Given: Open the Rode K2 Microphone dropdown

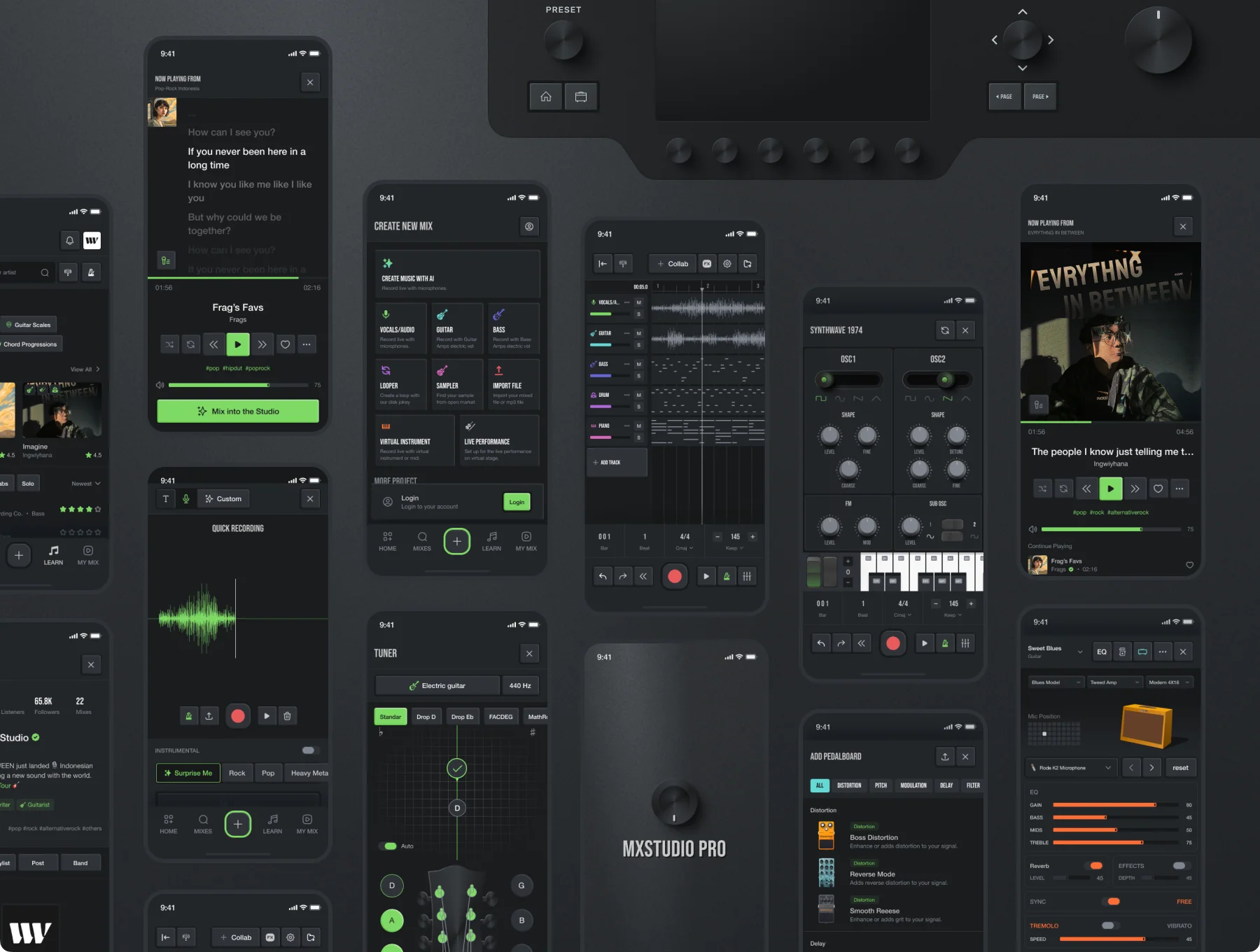Looking at the screenshot, I should click(1071, 768).
